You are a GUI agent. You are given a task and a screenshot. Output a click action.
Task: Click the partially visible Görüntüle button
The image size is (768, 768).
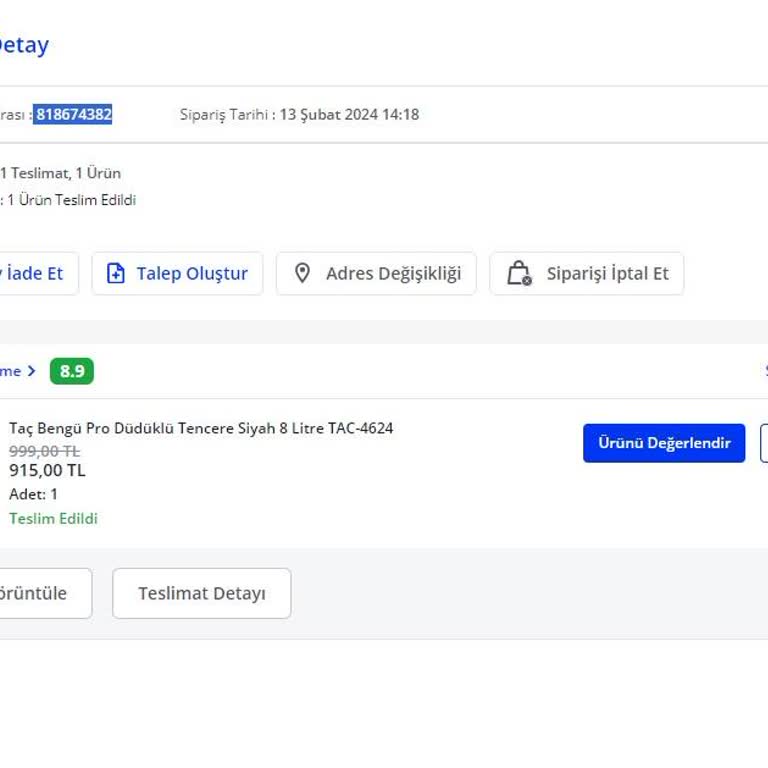pyautogui.click(x=40, y=593)
